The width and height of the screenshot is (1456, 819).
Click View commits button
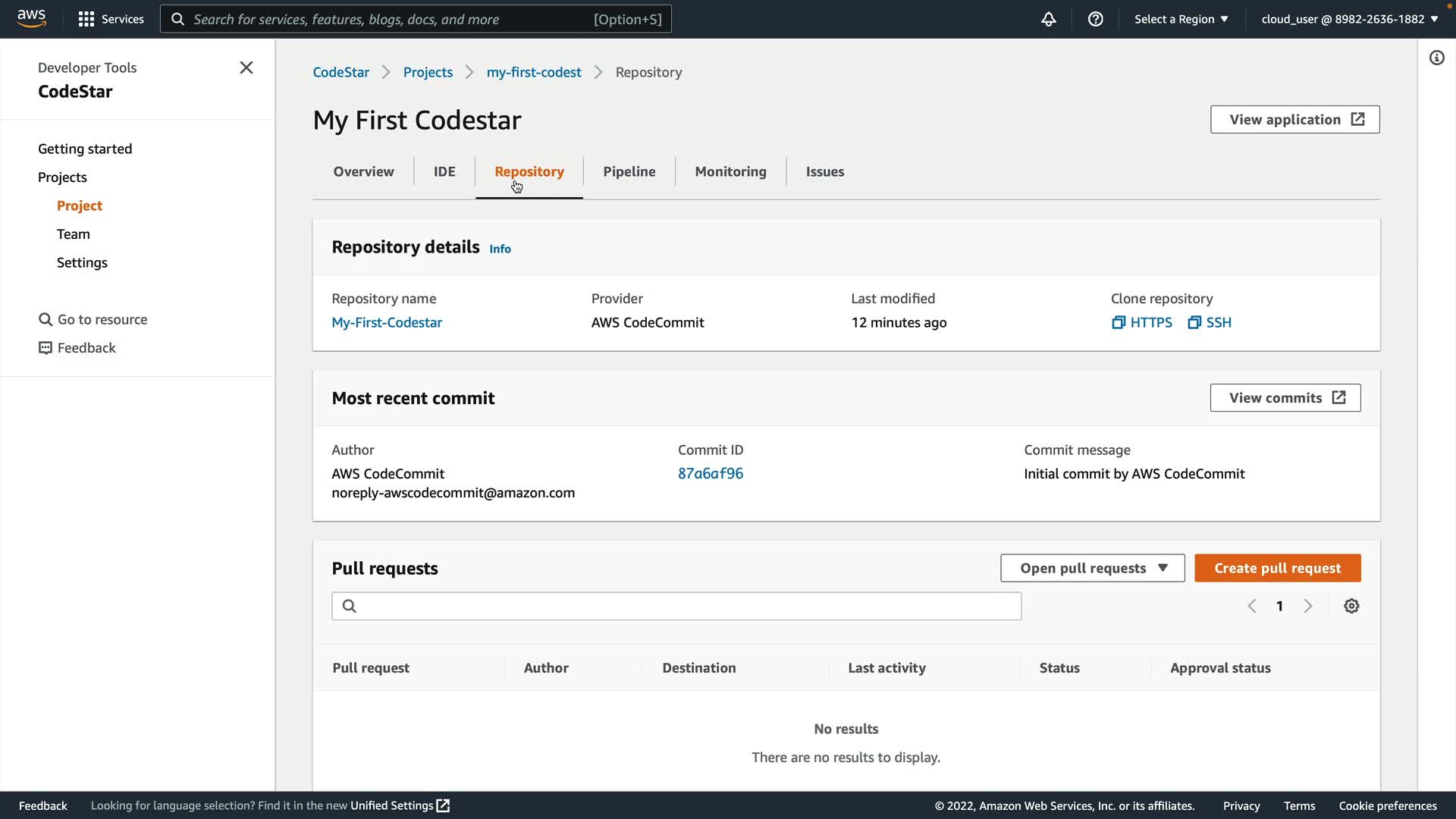(x=1285, y=398)
